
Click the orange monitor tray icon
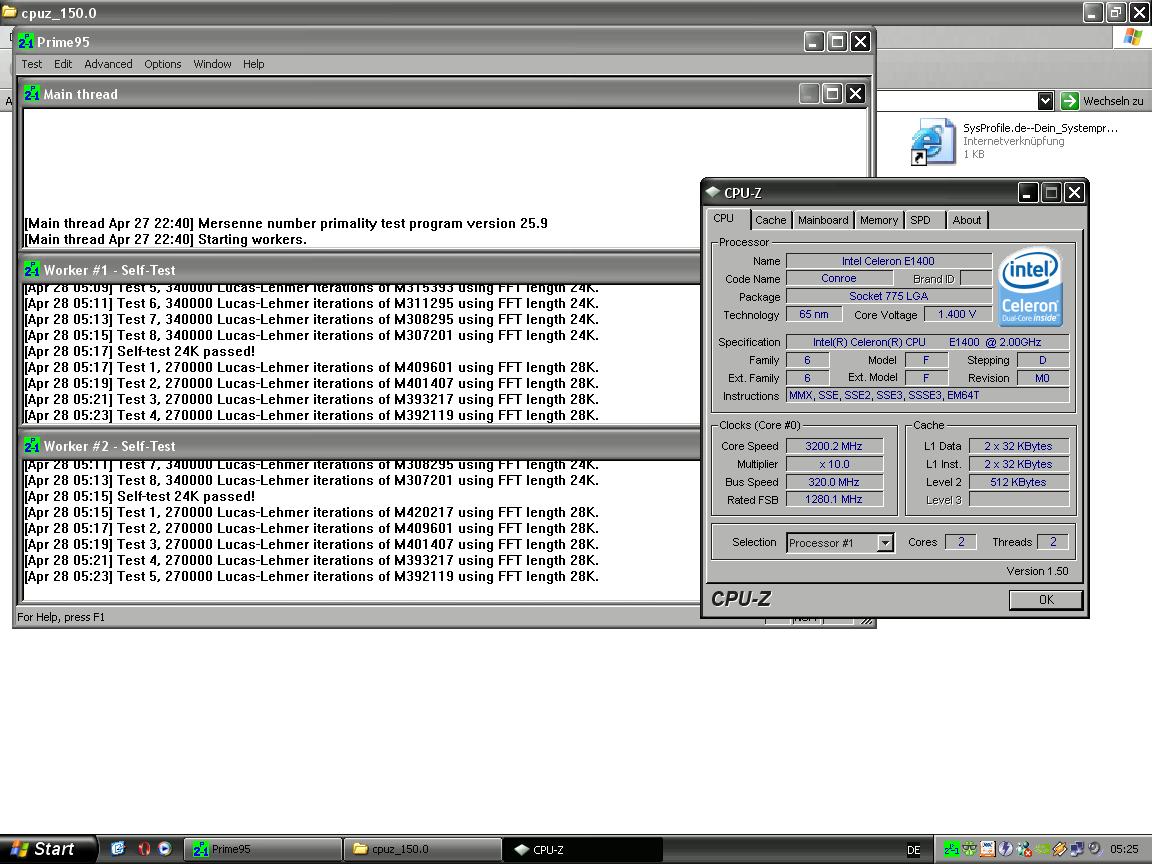point(987,849)
